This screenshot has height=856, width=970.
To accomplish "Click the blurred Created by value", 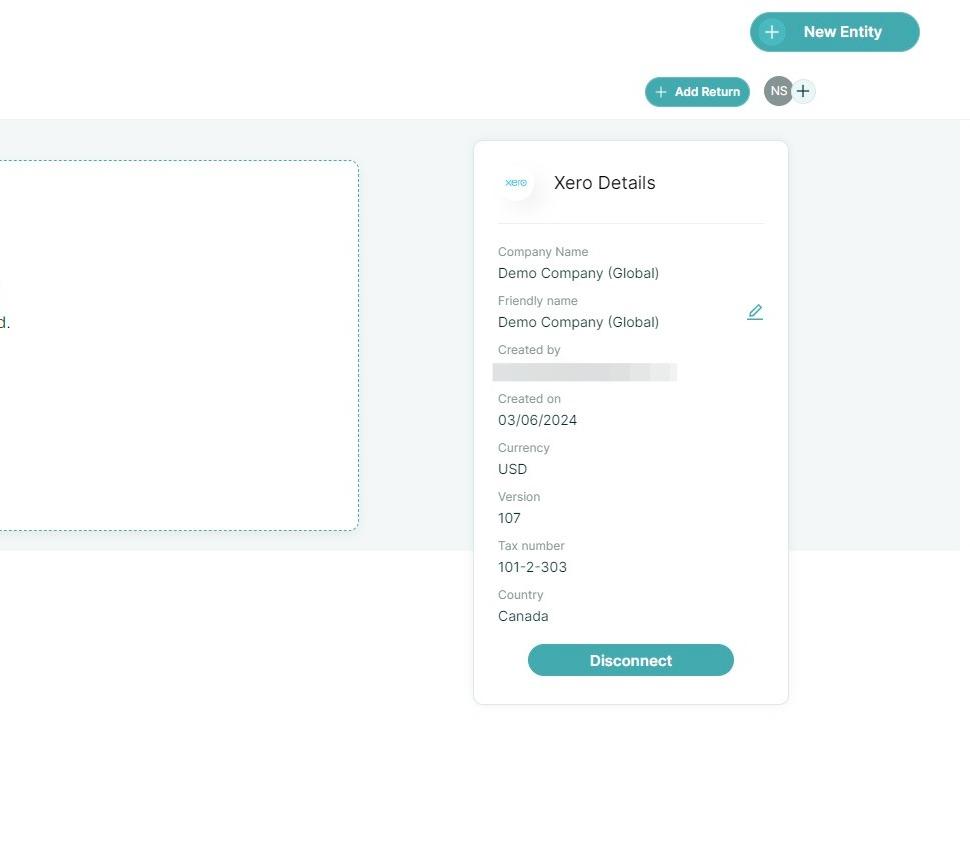I will (585, 372).
